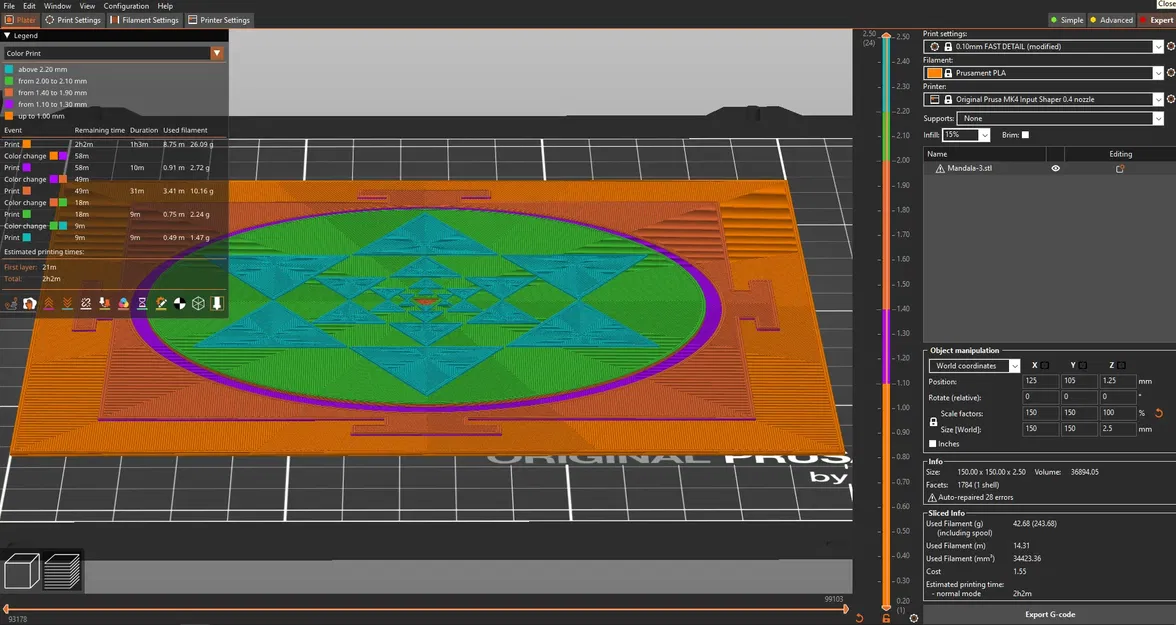Image resolution: width=1176 pixels, height=625 pixels.
Task: Toggle Y axis mirror button
Action: click(1083, 365)
